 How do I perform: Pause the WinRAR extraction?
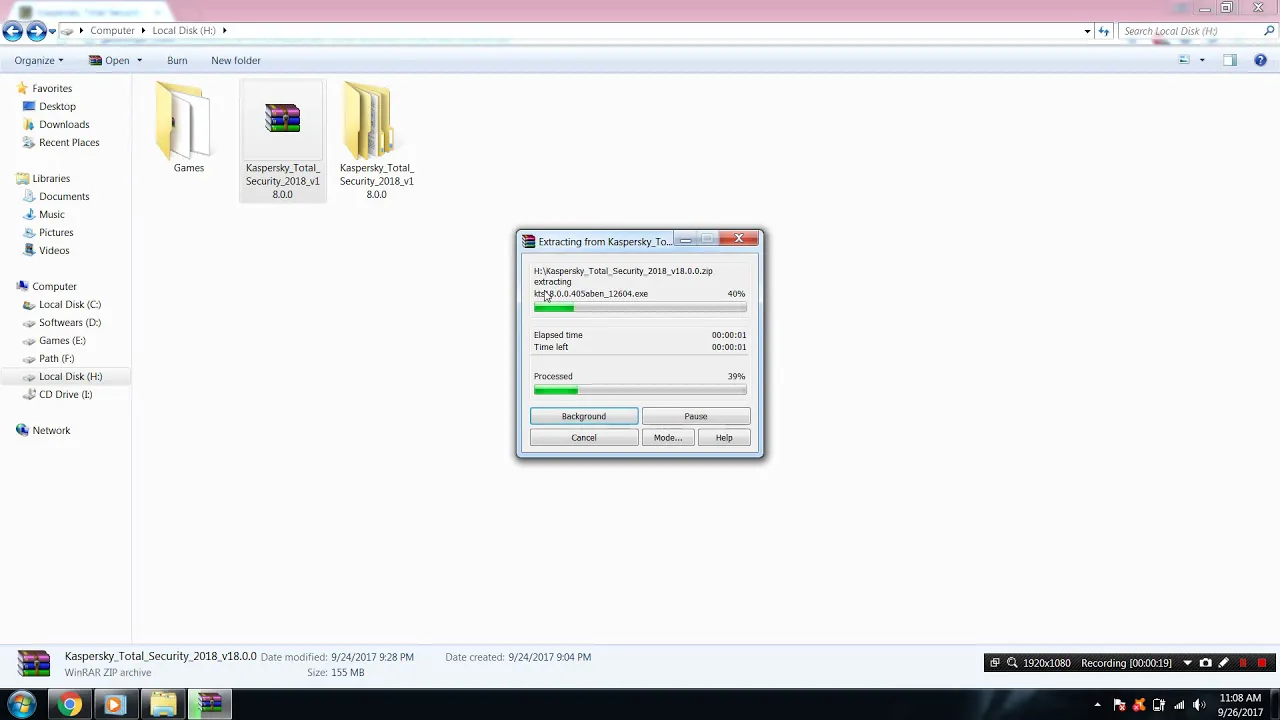(696, 416)
